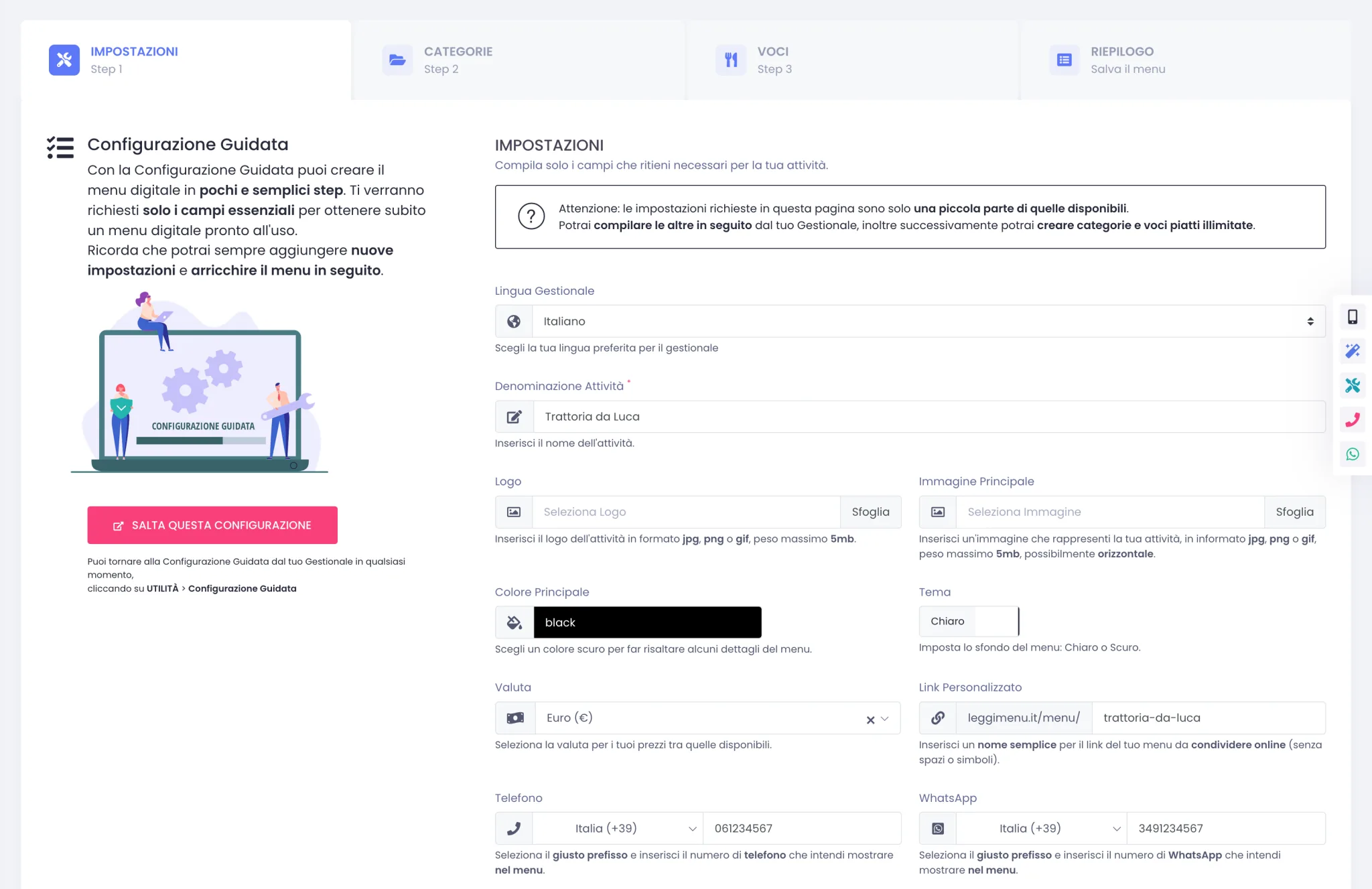Click the phone handset icon in Telefono field

pyautogui.click(x=514, y=829)
